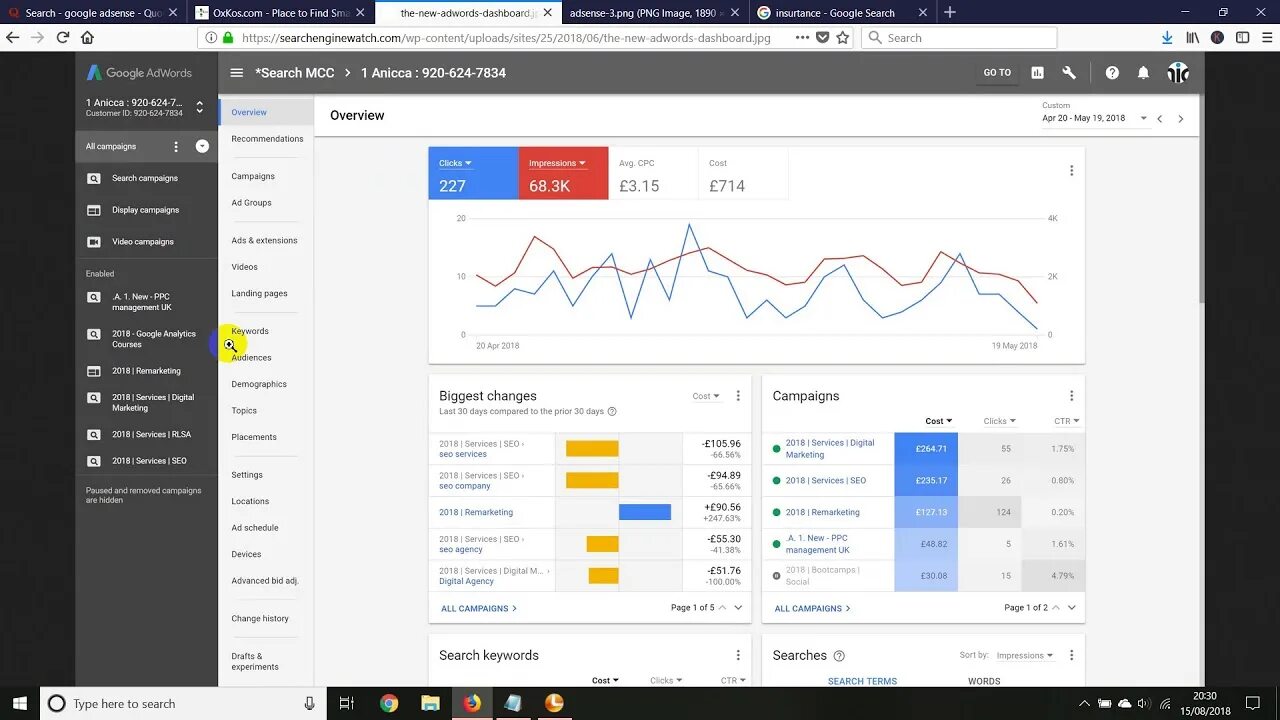Open the account avatar in AdWords header
Viewport: 1280px width, 720px height.
pyautogui.click(x=1178, y=73)
